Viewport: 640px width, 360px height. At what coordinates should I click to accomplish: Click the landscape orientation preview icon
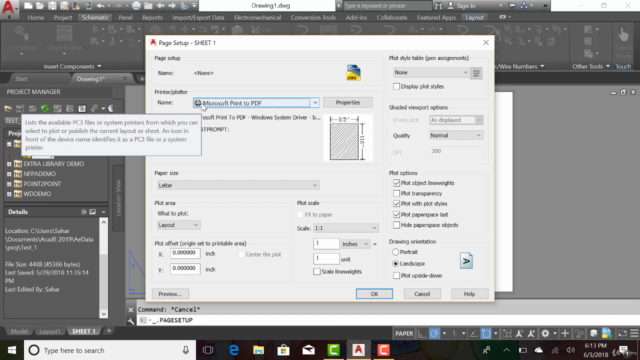466,261
